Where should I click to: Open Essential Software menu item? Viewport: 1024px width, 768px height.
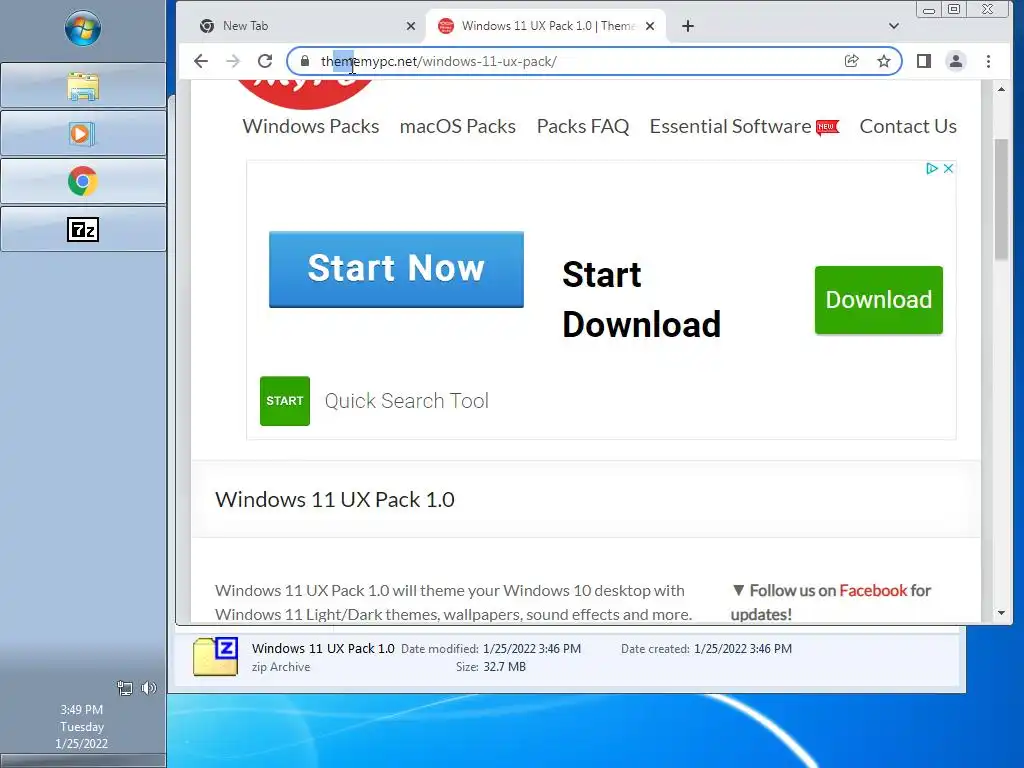click(x=744, y=126)
